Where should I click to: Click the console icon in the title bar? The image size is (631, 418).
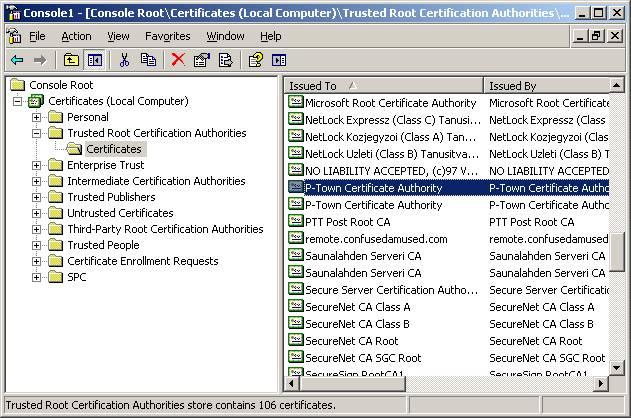pyautogui.click(x=13, y=12)
